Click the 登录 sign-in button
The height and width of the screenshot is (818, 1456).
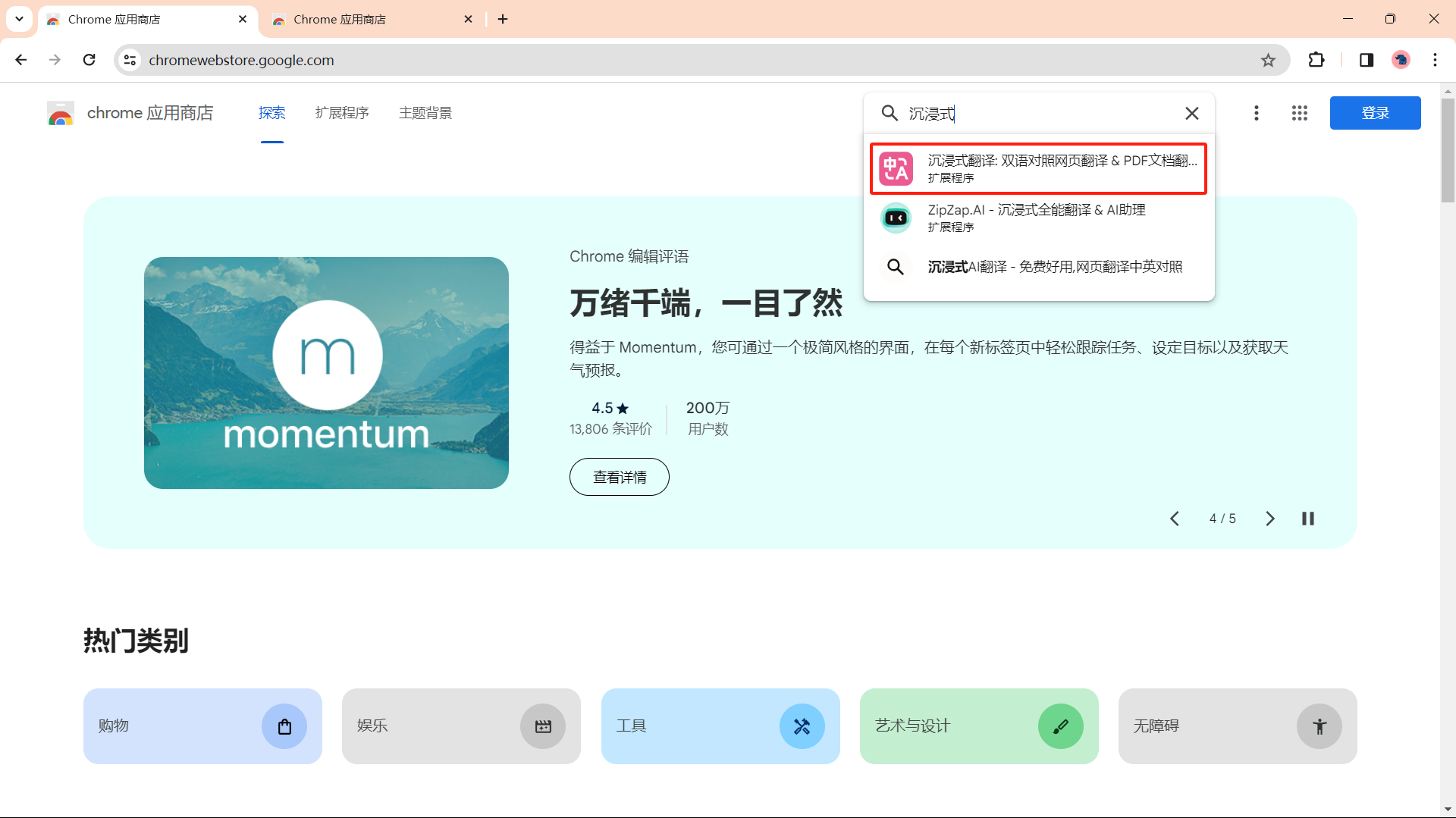click(1375, 113)
